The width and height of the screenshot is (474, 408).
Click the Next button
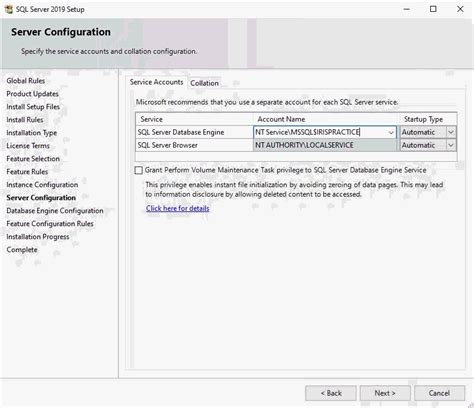(385, 393)
